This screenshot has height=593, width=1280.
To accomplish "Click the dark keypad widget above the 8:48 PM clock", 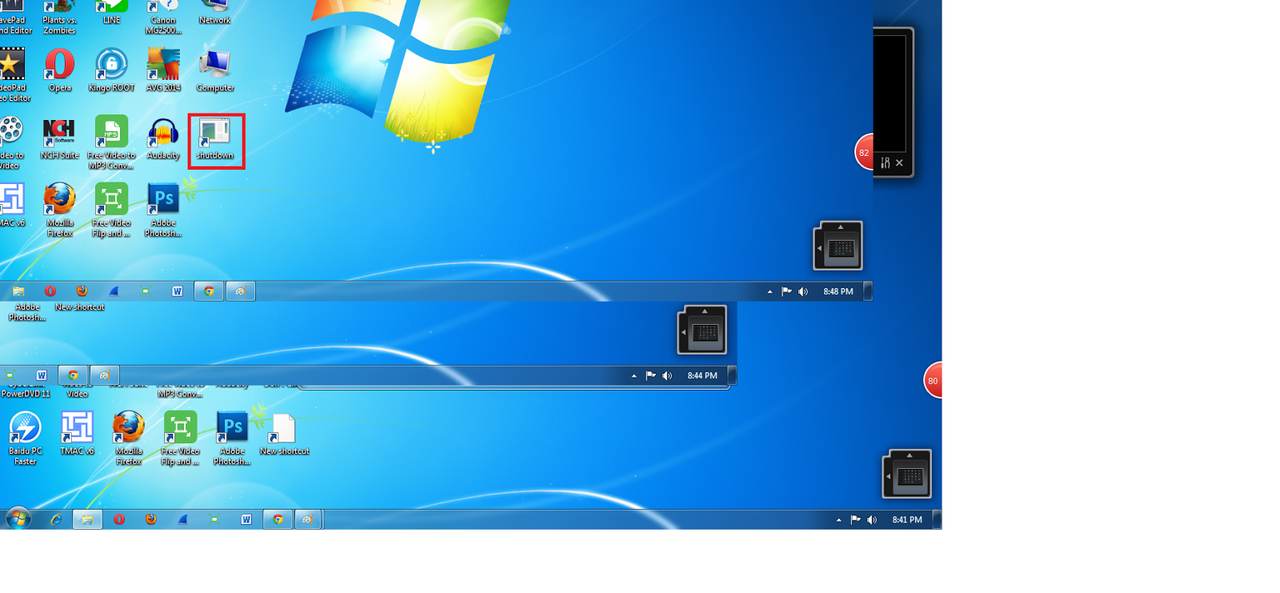I will coord(838,246).
